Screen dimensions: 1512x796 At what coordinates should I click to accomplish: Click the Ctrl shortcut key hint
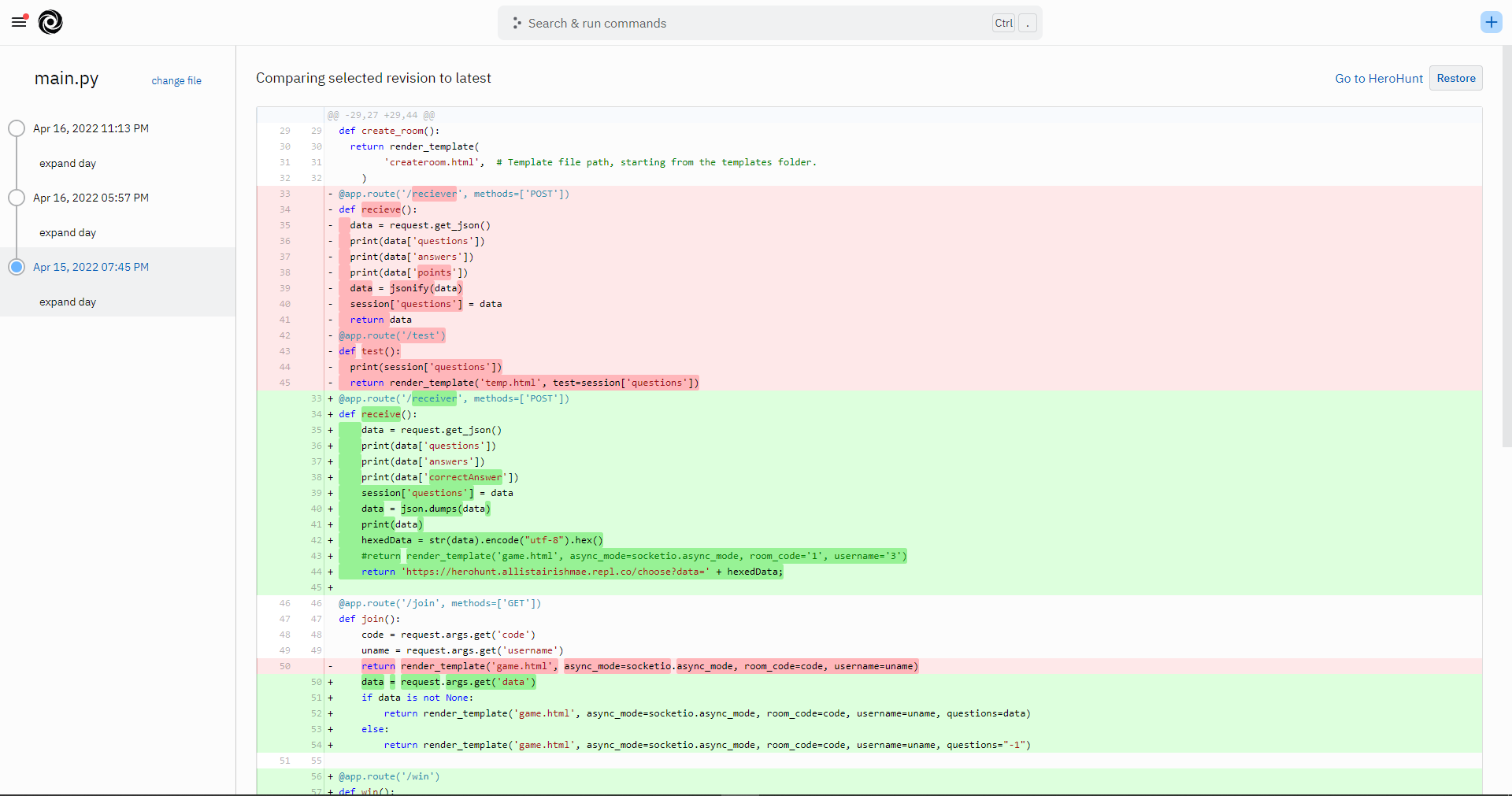1004,23
